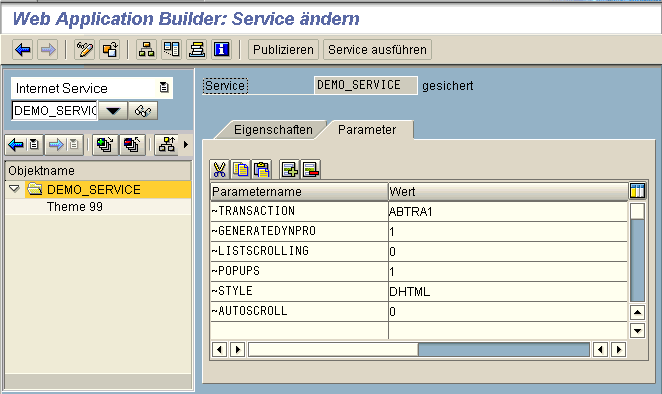The width and height of the screenshot is (662, 394).
Task: Select Theme 99 tree item
Action: [75, 207]
